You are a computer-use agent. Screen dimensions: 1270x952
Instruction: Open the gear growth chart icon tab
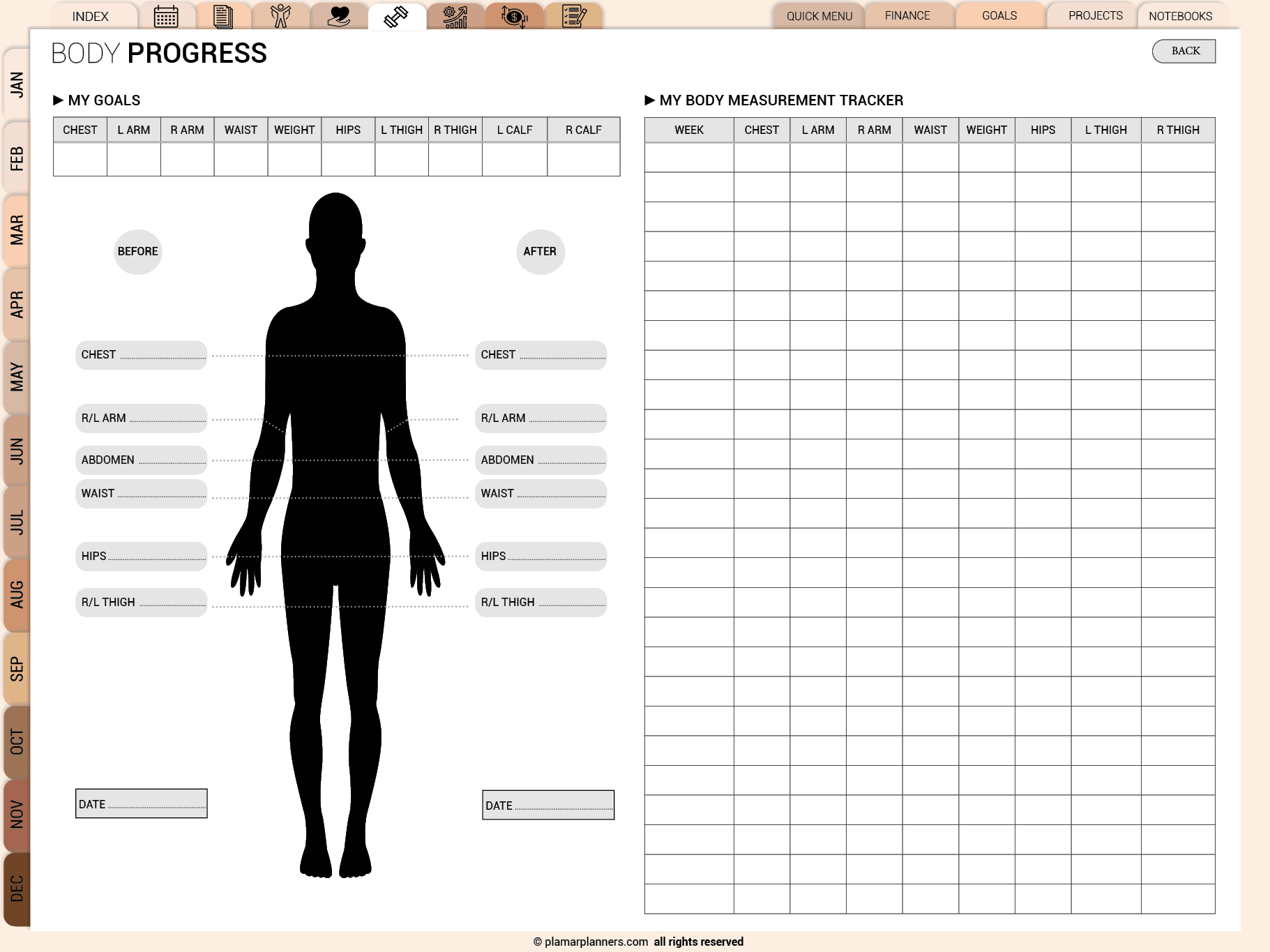click(455, 16)
